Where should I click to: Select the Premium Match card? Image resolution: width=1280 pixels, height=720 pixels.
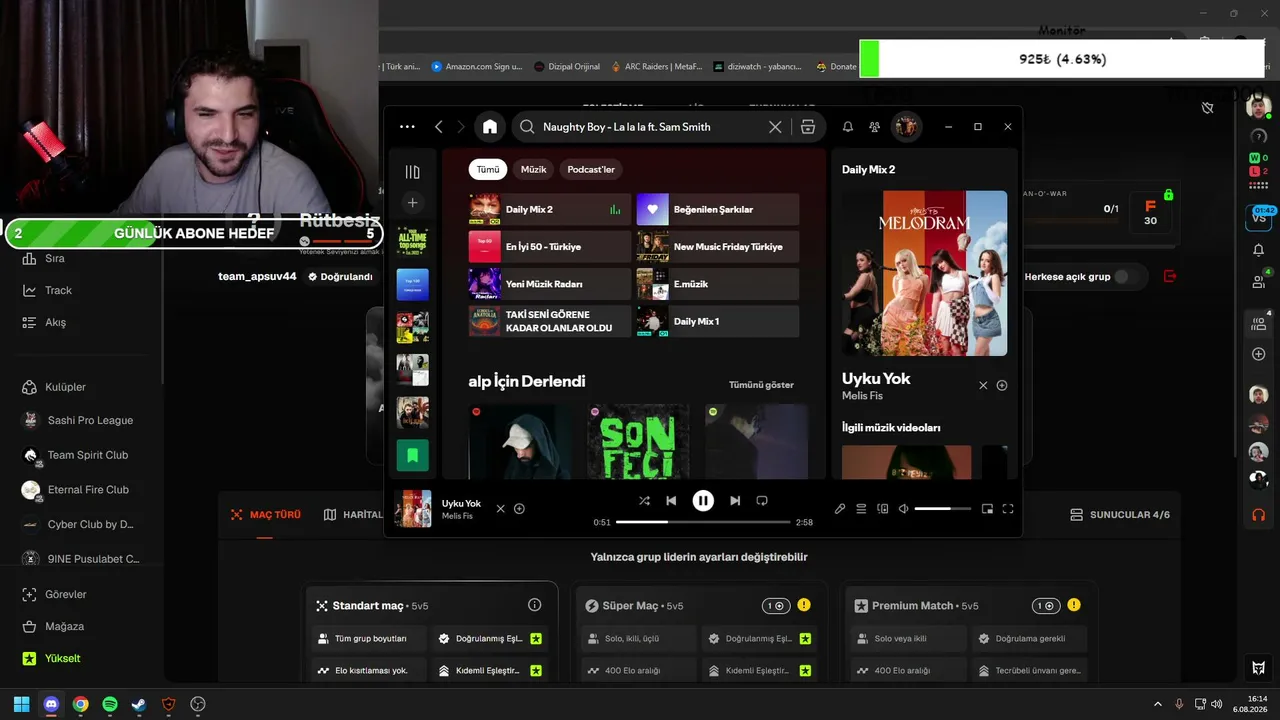(969, 632)
